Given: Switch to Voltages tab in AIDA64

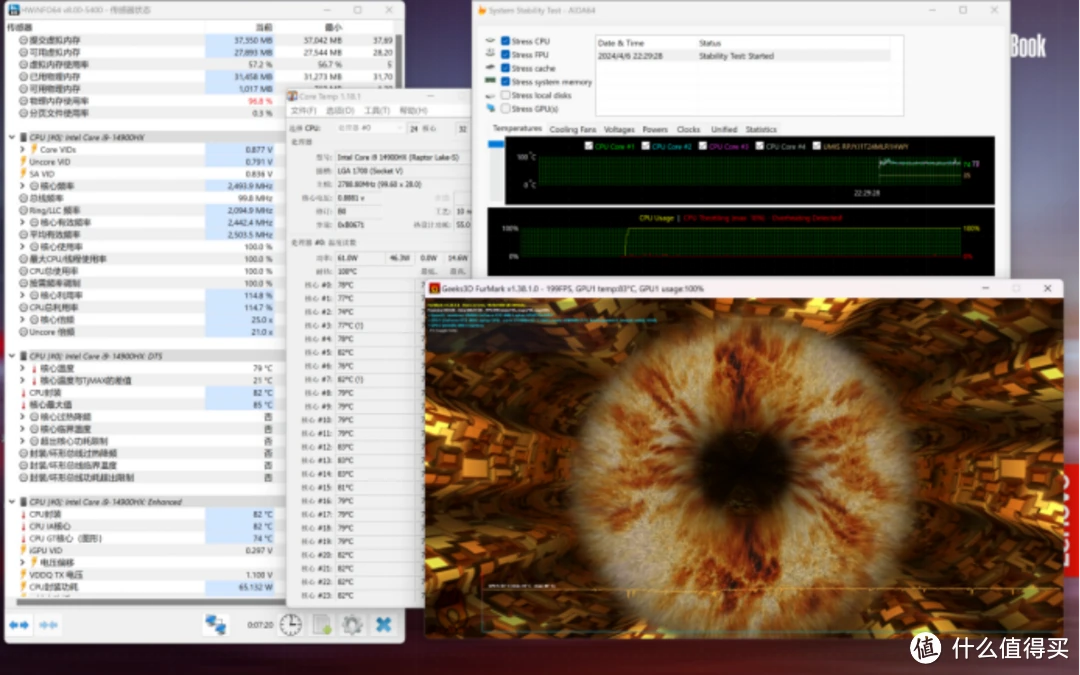Looking at the screenshot, I should coord(619,129).
